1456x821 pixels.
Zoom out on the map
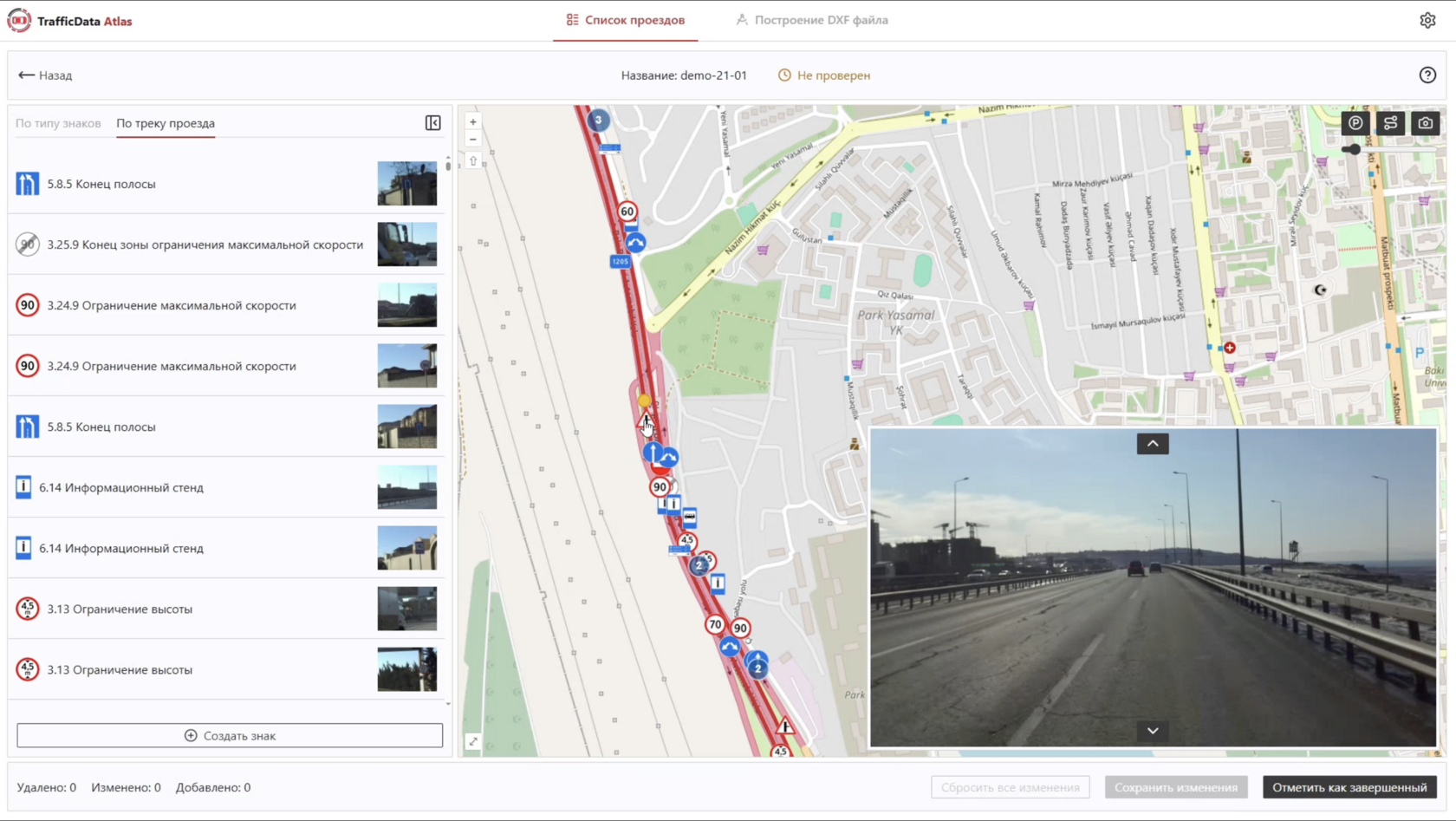[x=473, y=140]
